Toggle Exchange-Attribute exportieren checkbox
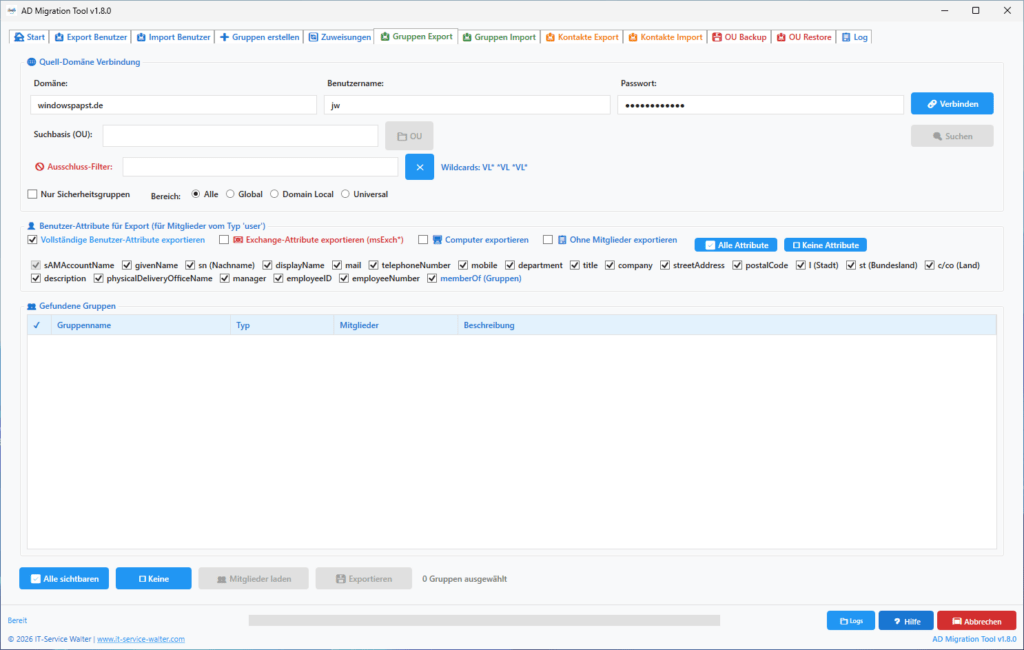The height and width of the screenshot is (650, 1024). [224, 240]
